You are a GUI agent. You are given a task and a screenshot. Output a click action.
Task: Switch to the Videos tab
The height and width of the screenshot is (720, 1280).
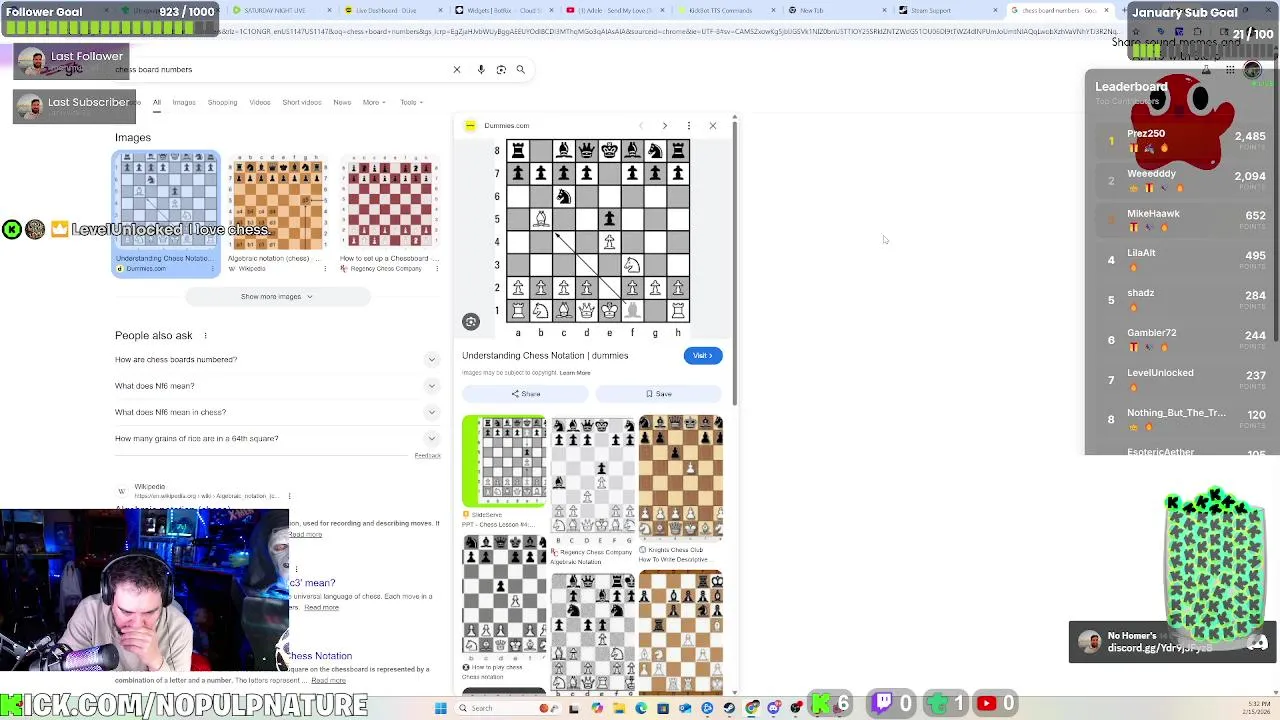tap(260, 102)
